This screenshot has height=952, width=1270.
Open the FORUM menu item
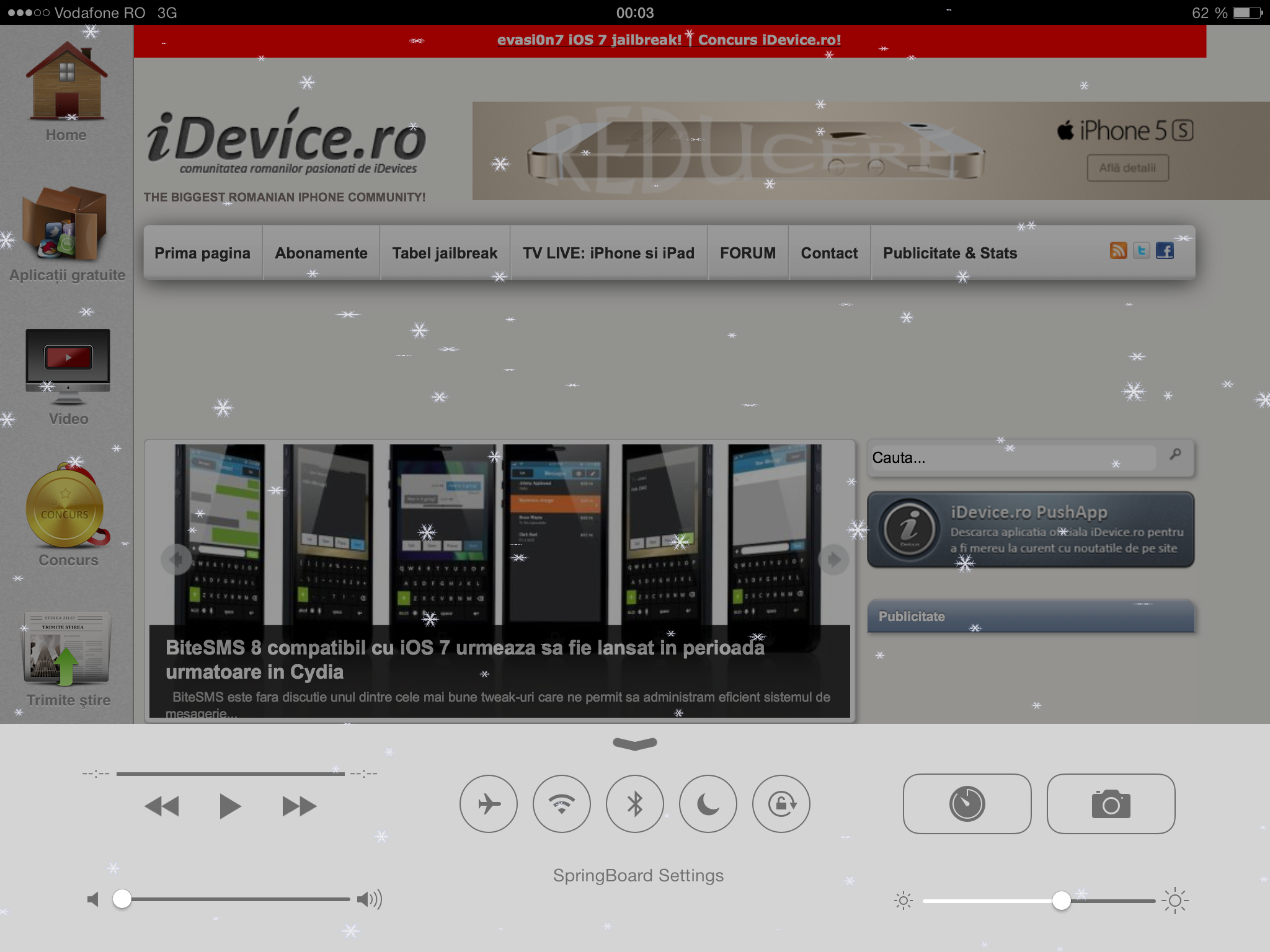748,253
